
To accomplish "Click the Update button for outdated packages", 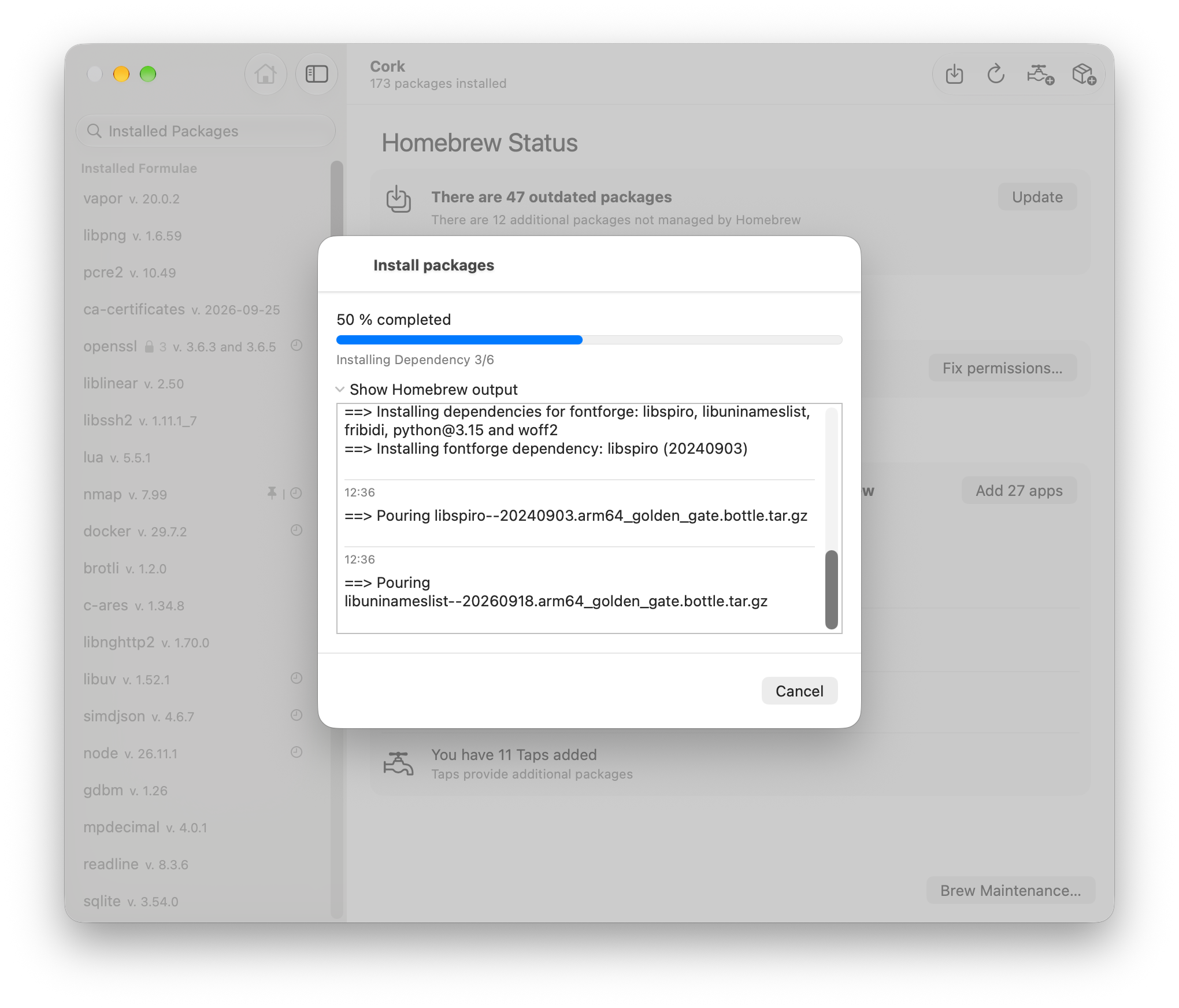I will [1037, 197].
